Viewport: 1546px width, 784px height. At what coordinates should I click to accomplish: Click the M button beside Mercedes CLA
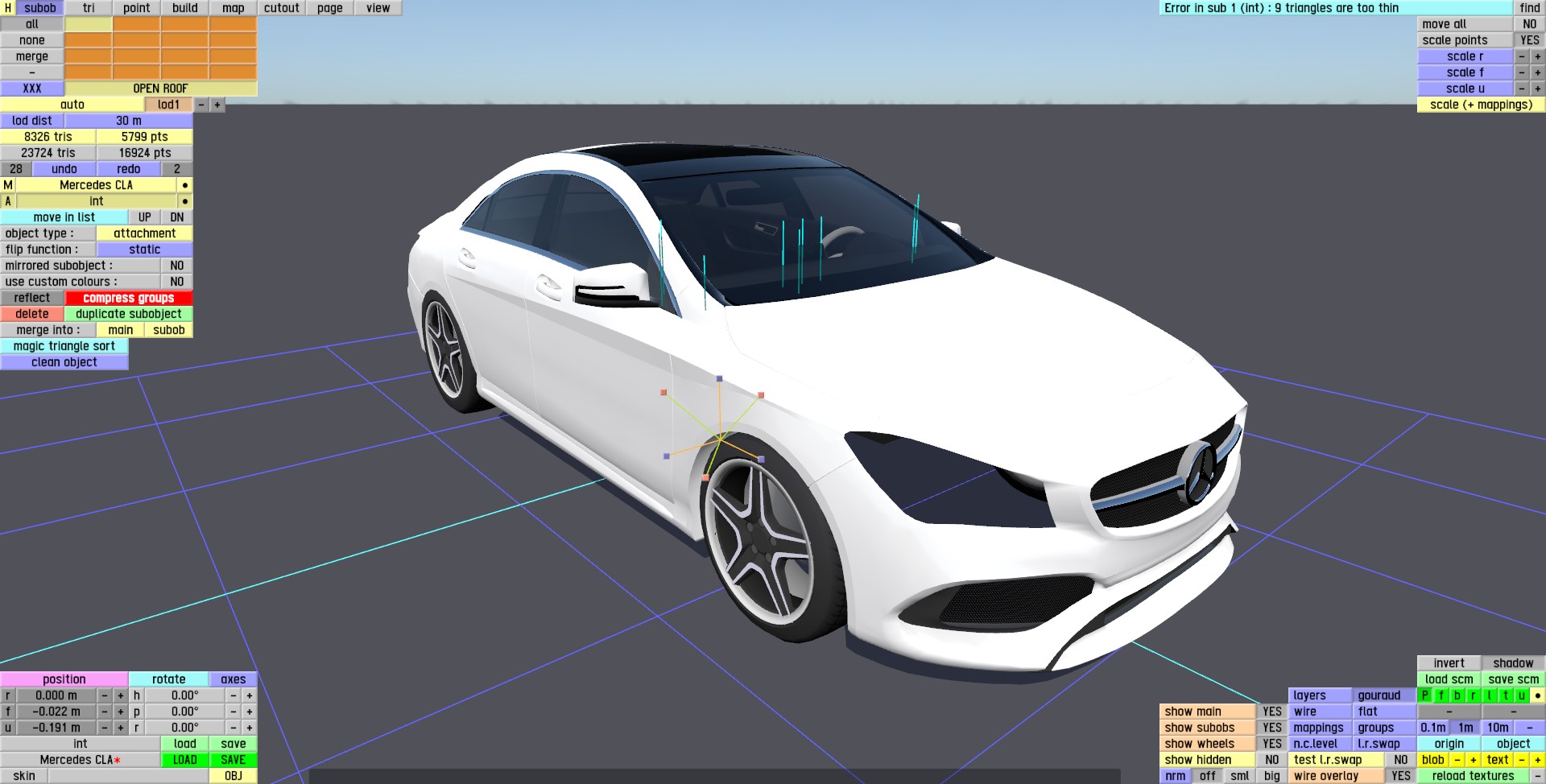8,185
